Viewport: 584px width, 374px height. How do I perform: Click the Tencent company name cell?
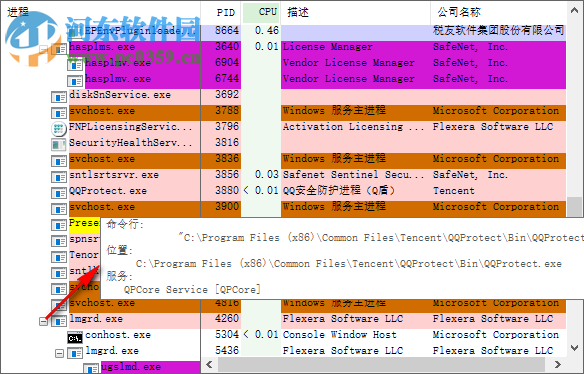pos(454,191)
